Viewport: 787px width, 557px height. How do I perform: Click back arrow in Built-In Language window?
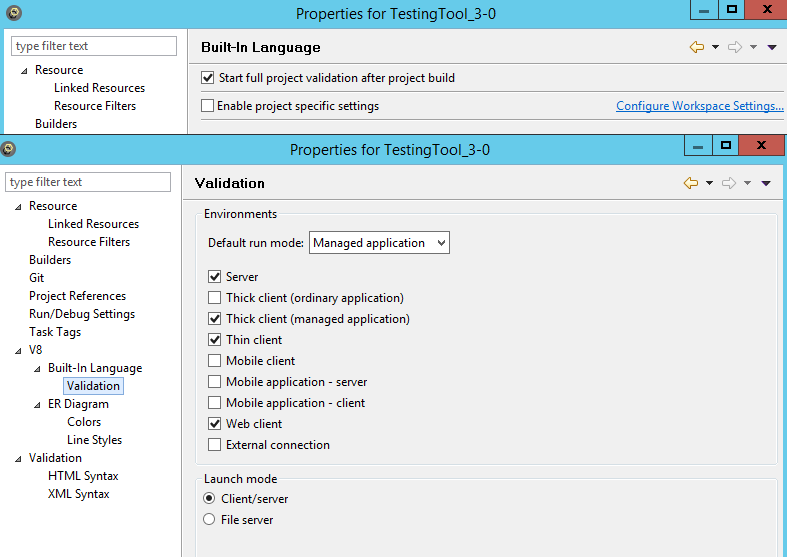point(697,47)
